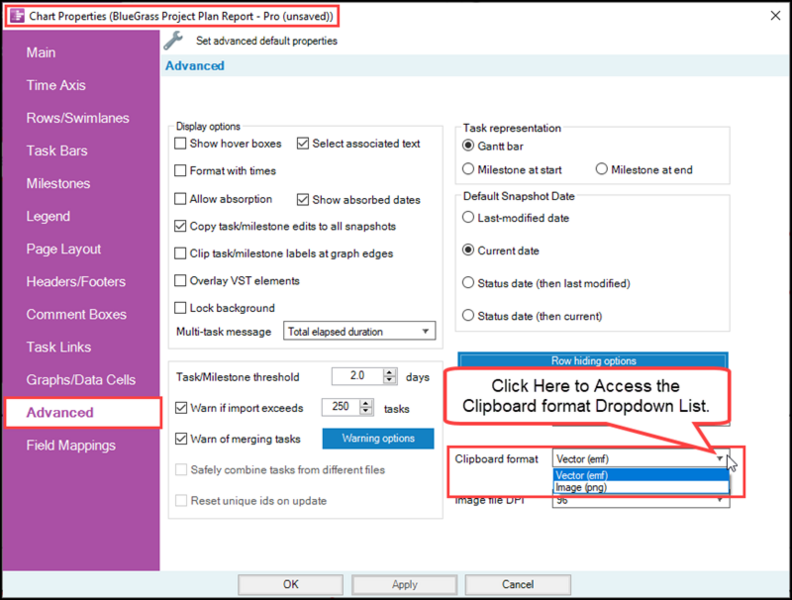The width and height of the screenshot is (792, 600).
Task: Choose Image (png) from list
Action: pyautogui.click(x=641, y=487)
